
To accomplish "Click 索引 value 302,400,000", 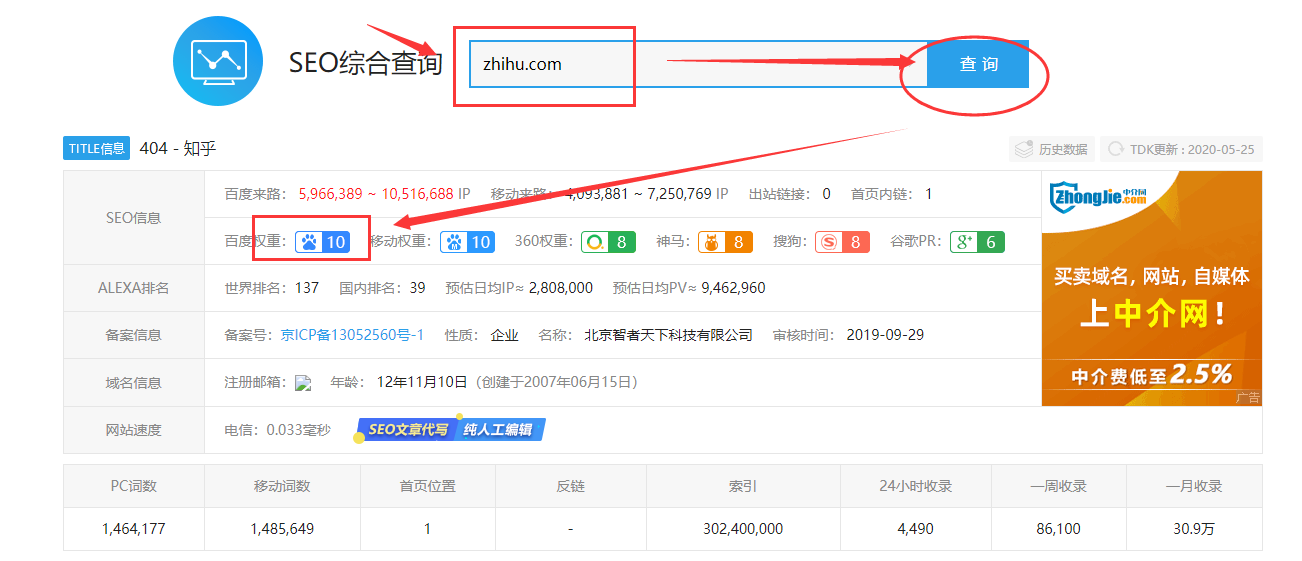I will [743, 529].
